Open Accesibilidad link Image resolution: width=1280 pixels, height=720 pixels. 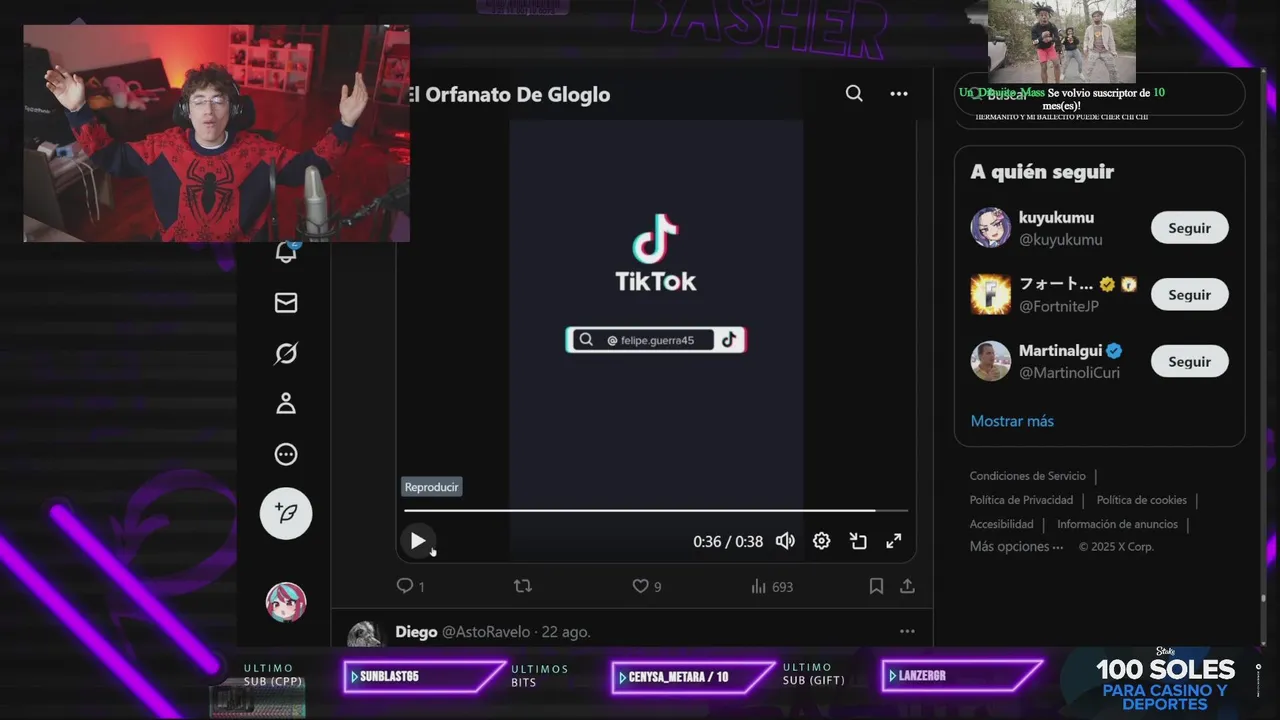tap(1001, 524)
